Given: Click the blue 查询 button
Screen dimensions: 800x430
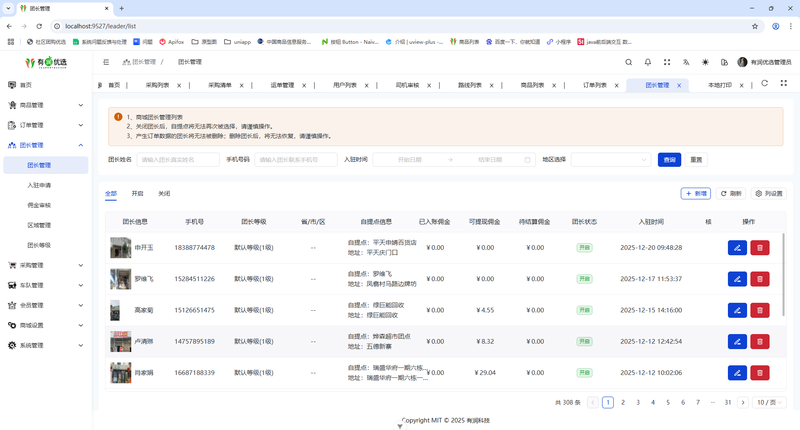Looking at the screenshot, I should [x=669, y=159].
